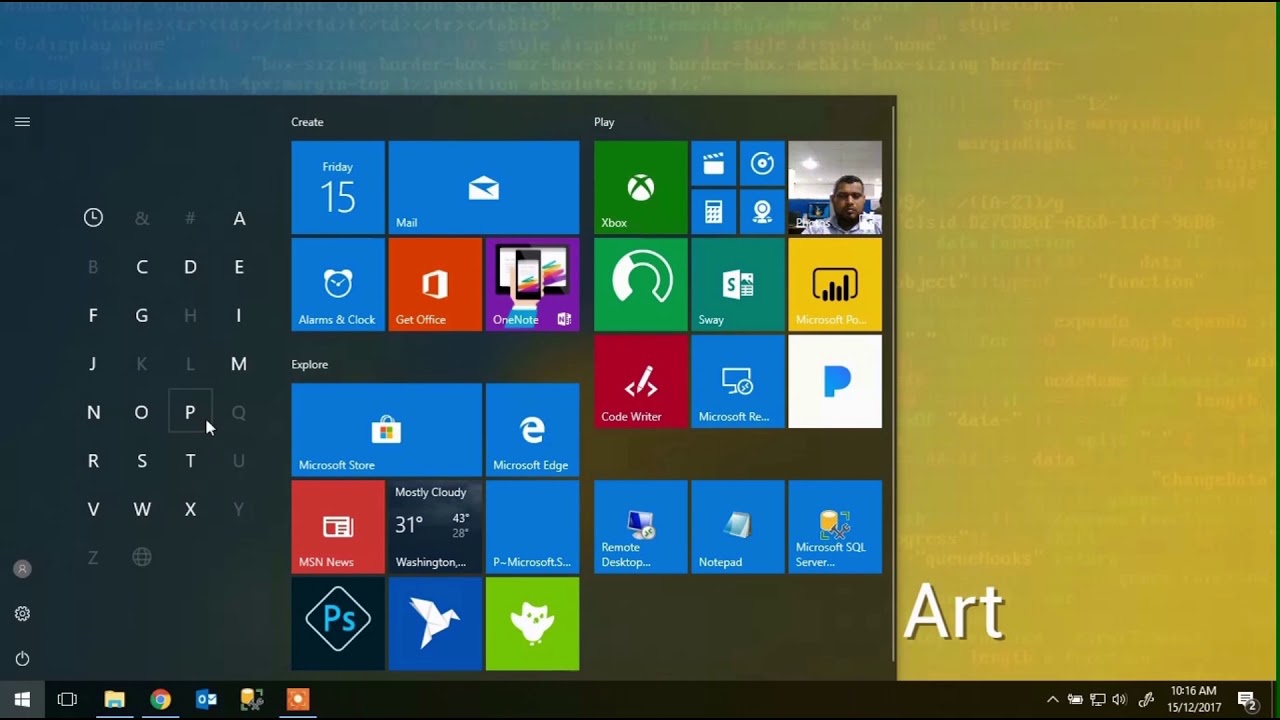
Task: Open Outlook from the taskbar
Action: pos(206,700)
